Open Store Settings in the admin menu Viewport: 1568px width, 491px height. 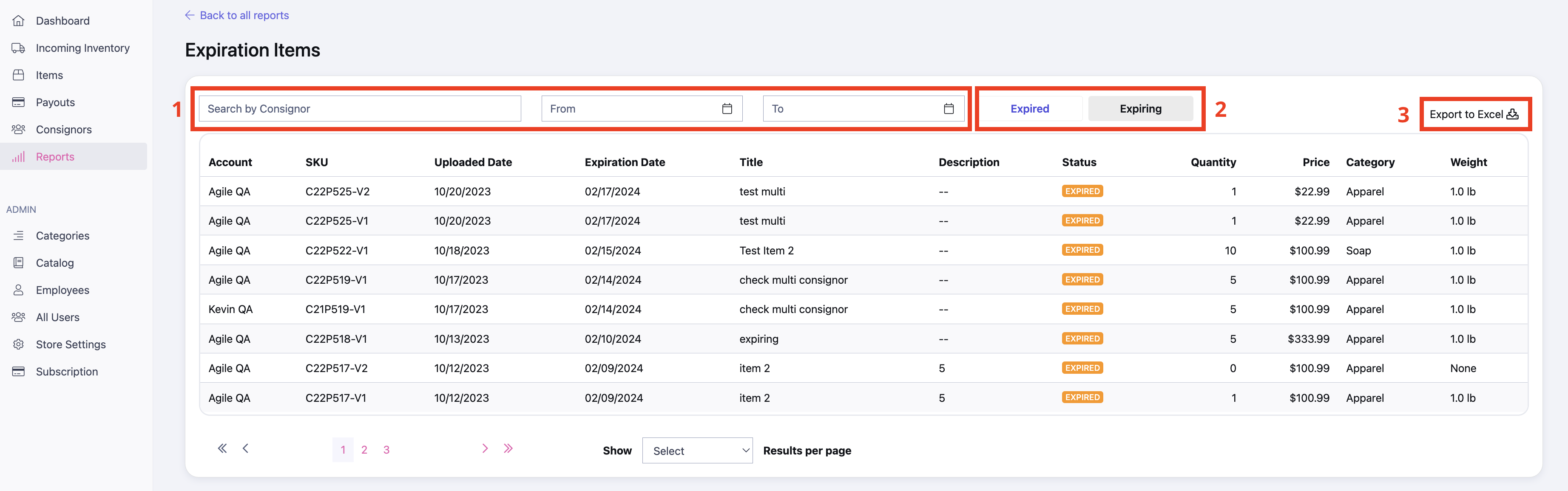pyautogui.click(x=71, y=344)
